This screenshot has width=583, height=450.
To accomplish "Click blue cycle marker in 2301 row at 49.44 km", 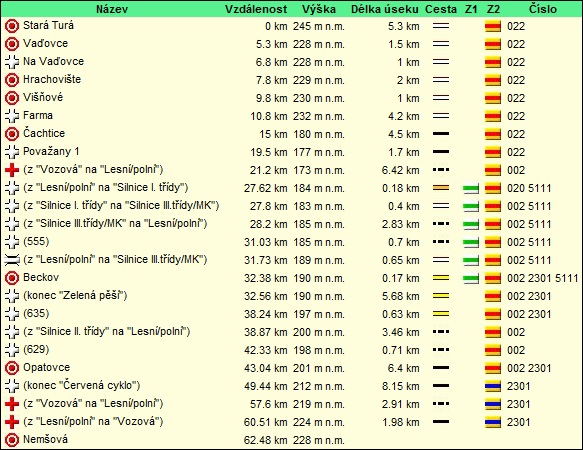I will [x=493, y=386].
